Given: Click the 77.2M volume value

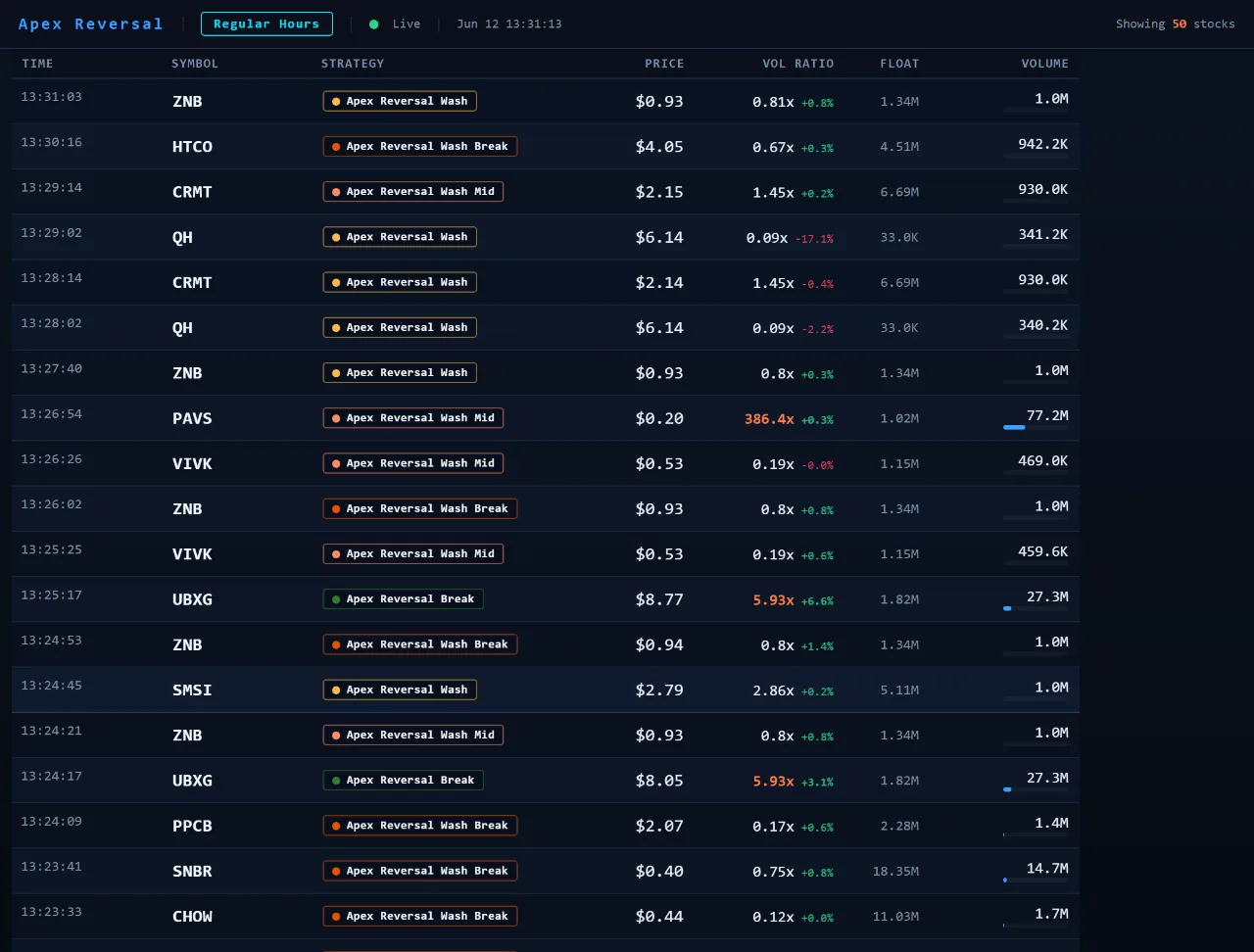Looking at the screenshot, I should click(x=1047, y=415).
